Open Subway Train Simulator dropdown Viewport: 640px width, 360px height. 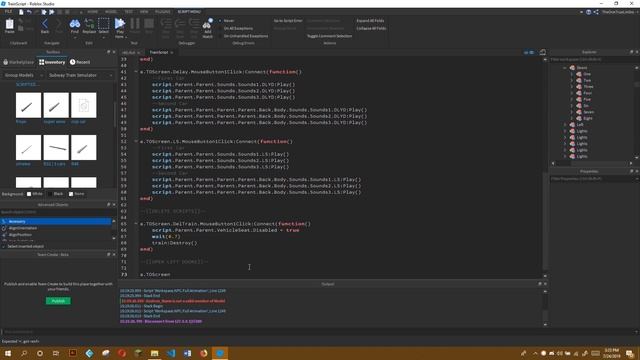click(80, 75)
